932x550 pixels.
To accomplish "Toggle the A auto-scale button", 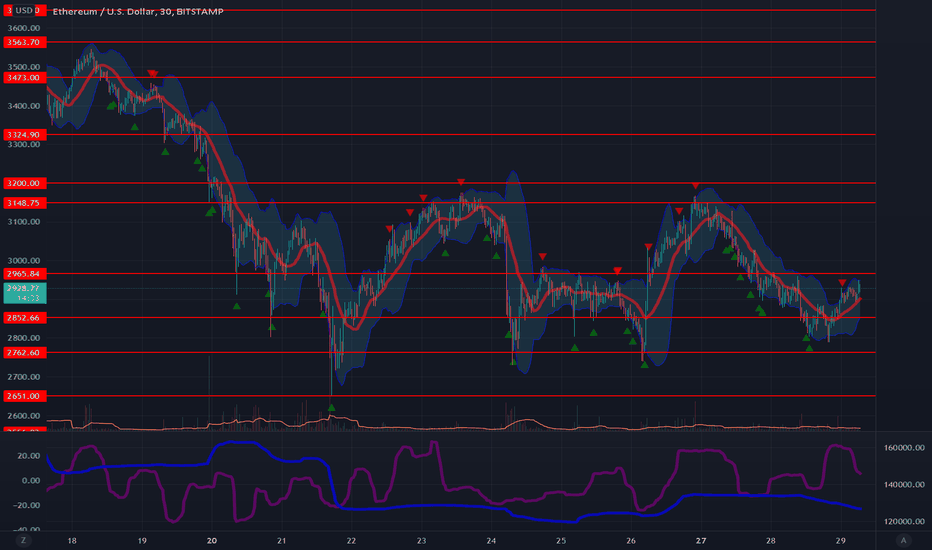I will [903, 540].
